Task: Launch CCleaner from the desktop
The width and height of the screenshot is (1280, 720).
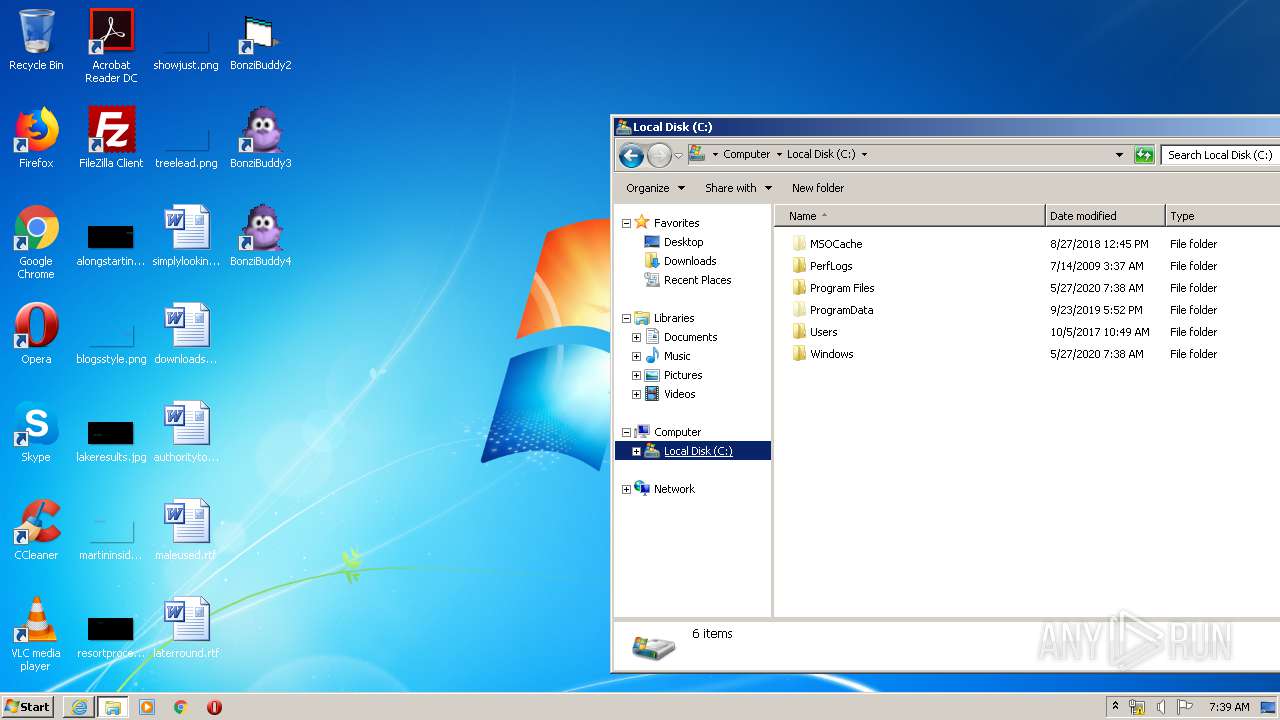Action: point(36,530)
